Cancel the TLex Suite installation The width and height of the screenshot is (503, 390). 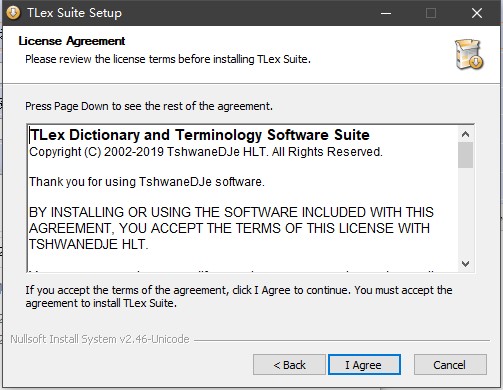pos(450,365)
